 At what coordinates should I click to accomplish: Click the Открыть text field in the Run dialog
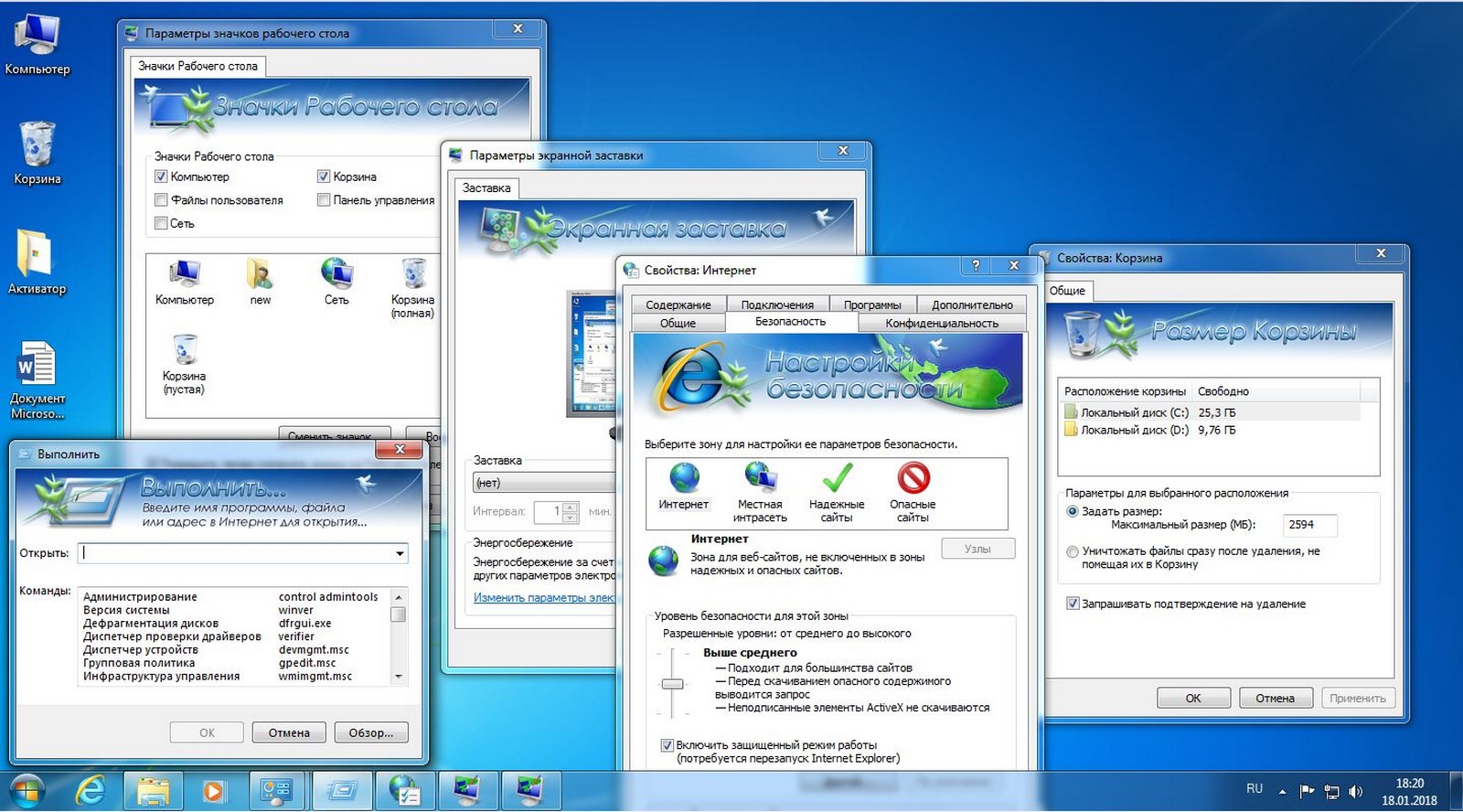[236, 553]
